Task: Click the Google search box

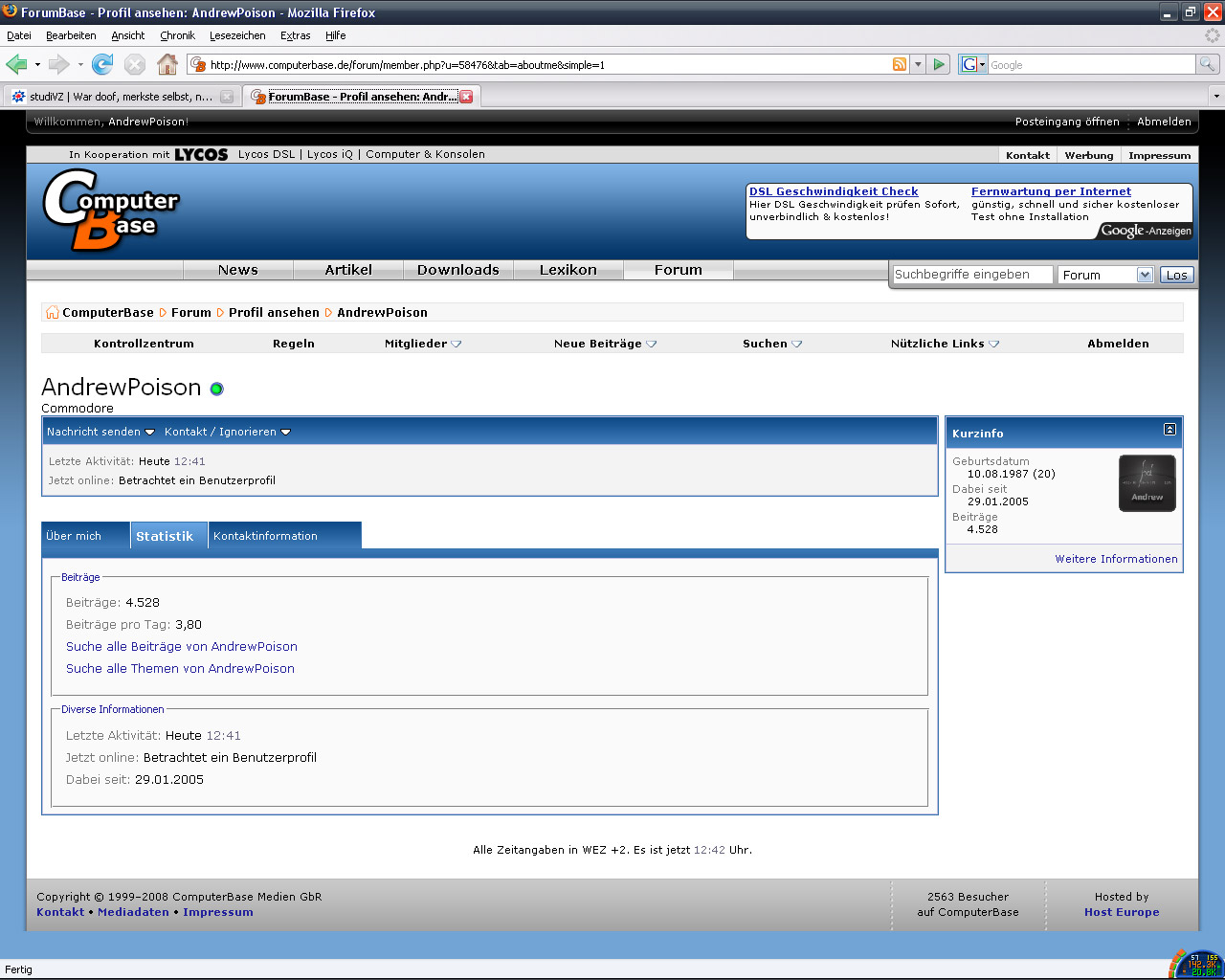Action: 1091,64
